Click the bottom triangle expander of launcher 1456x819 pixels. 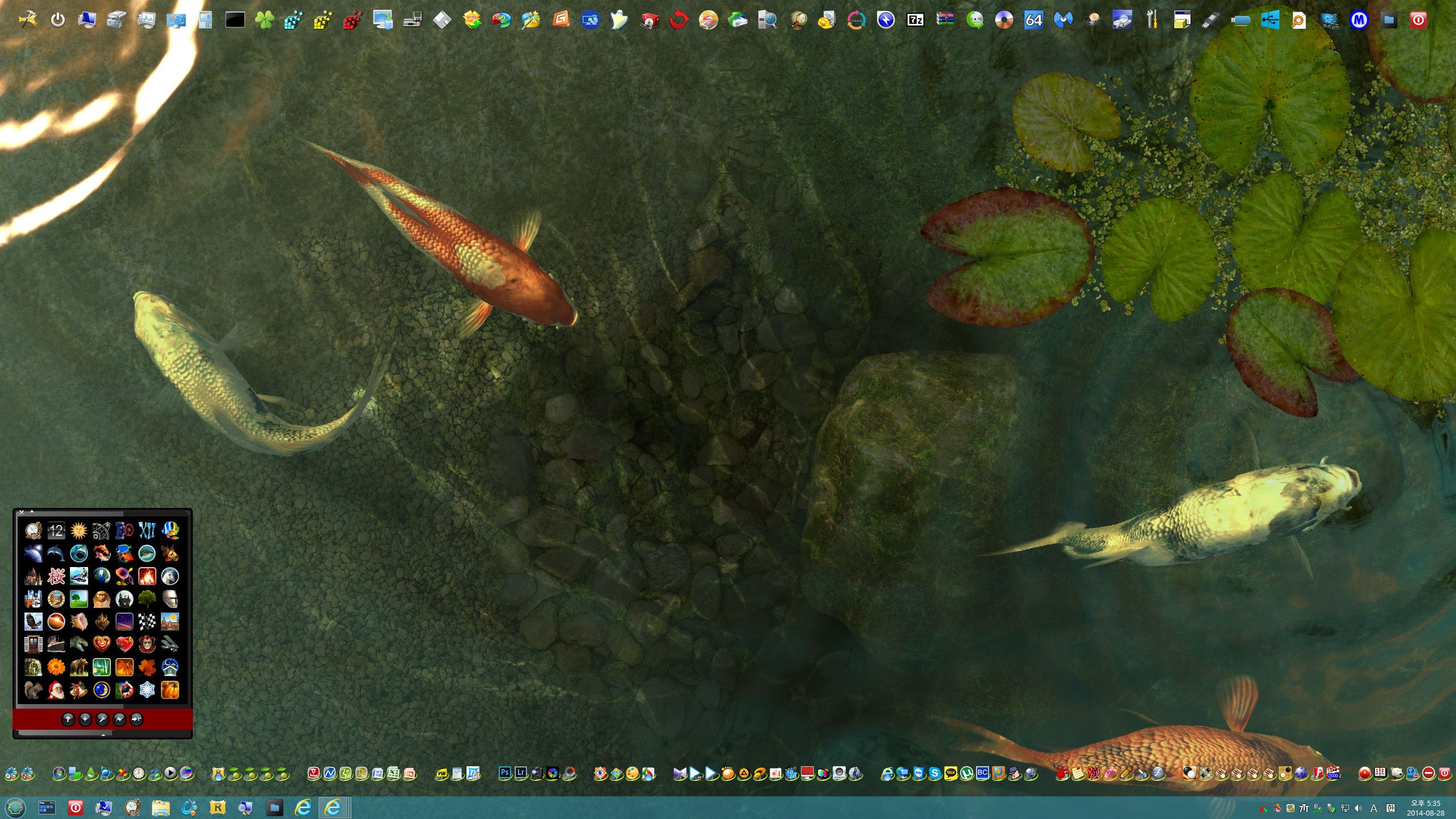[103, 734]
